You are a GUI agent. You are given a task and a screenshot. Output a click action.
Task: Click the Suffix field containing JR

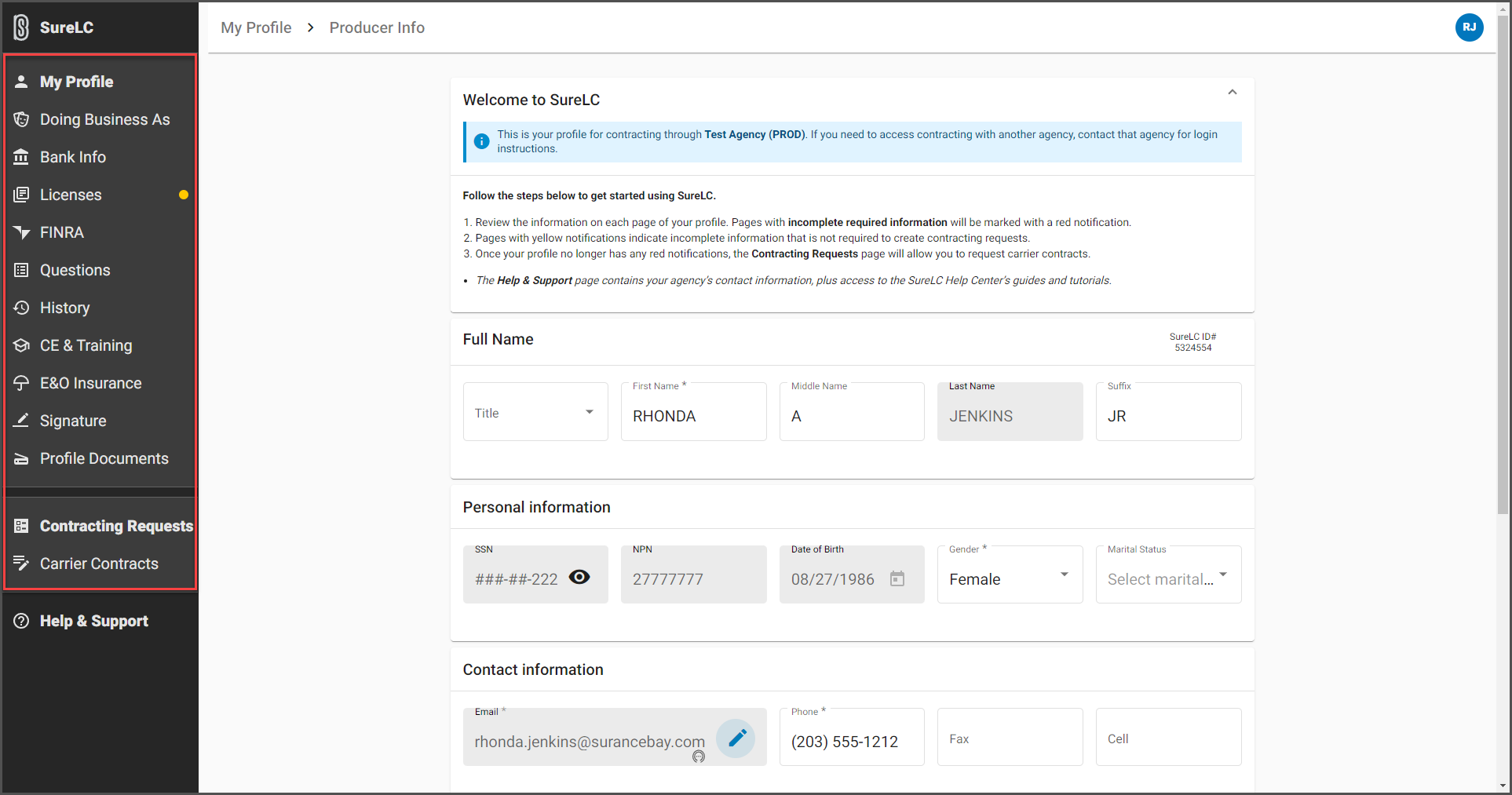(1168, 412)
